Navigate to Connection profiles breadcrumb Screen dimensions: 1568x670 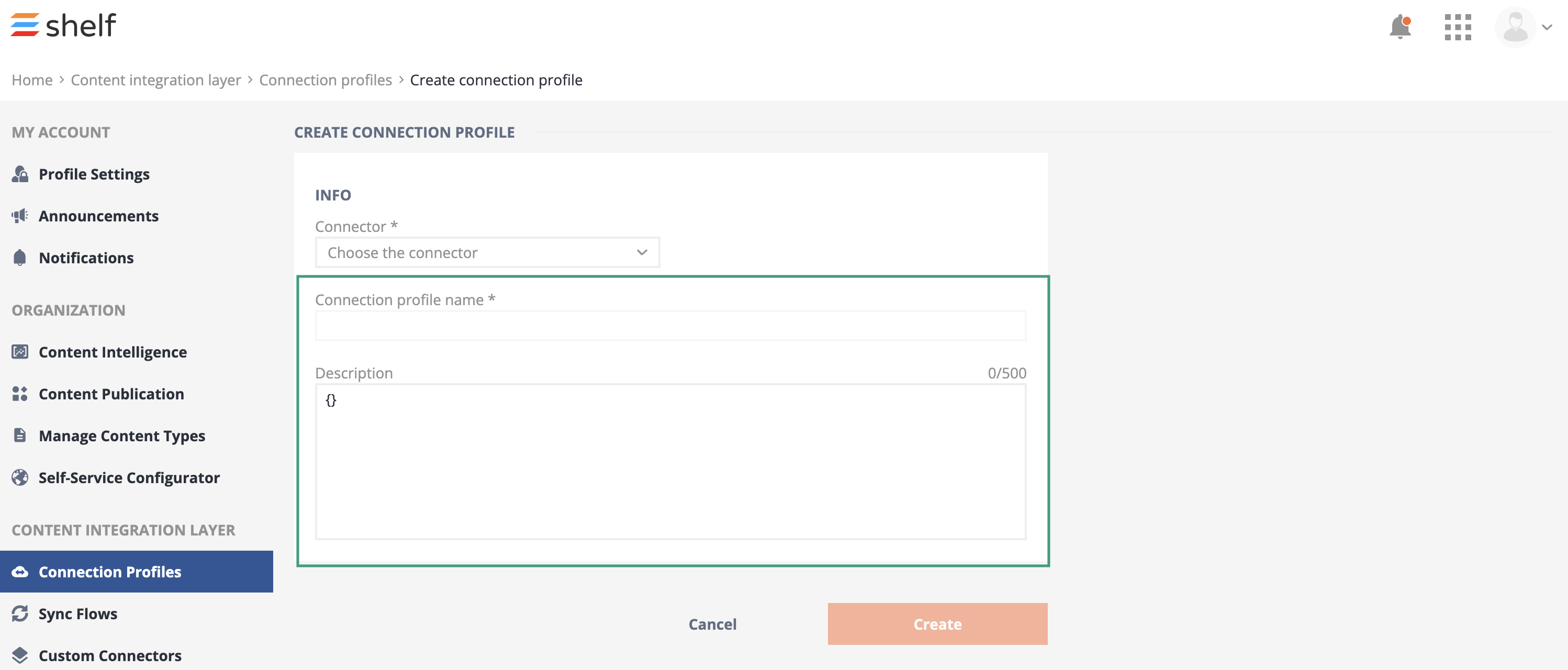pyautogui.click(x=325, y=80)
